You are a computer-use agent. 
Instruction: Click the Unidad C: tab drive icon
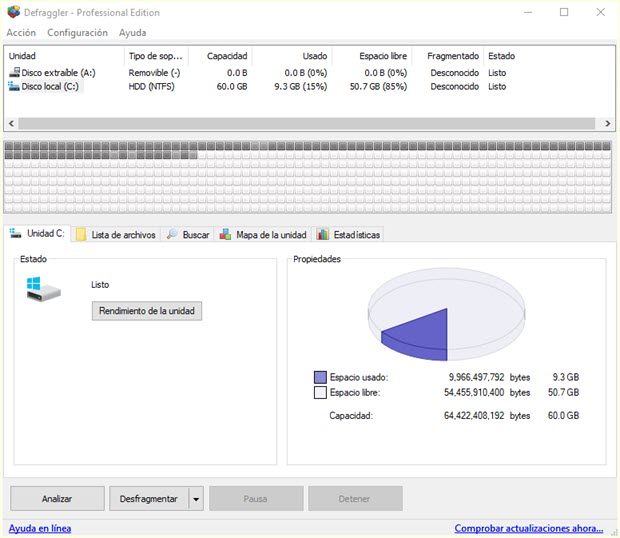point(16,233)
